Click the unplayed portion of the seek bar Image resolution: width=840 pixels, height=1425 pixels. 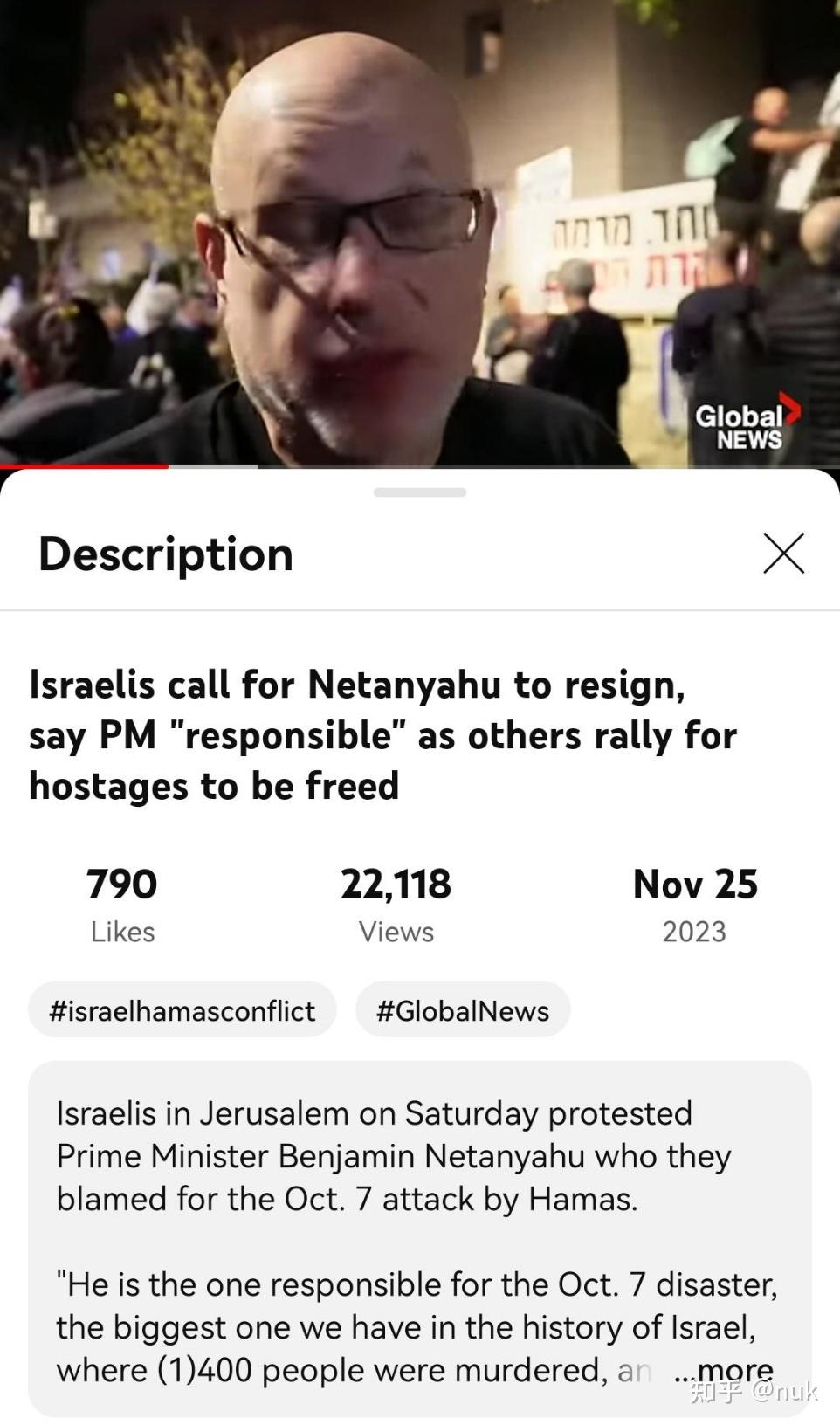click(x=548, y=466)
